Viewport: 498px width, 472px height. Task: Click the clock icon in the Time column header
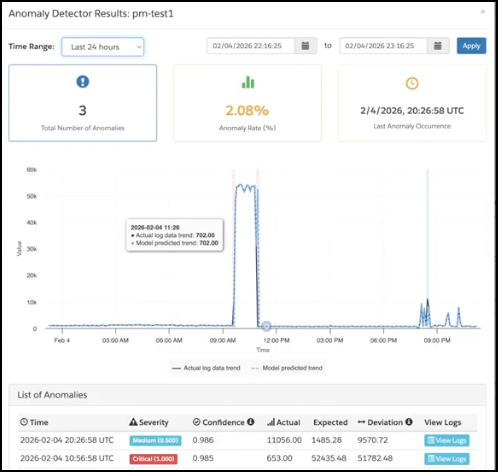tap(24, 422)
